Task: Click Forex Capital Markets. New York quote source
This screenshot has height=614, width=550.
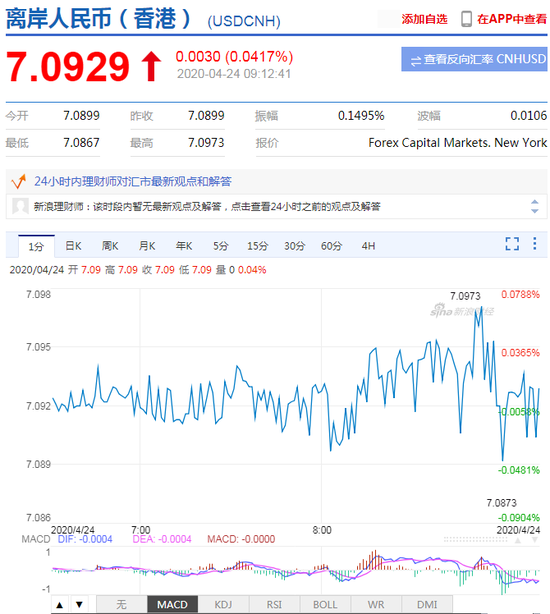Action: (458, 143)
